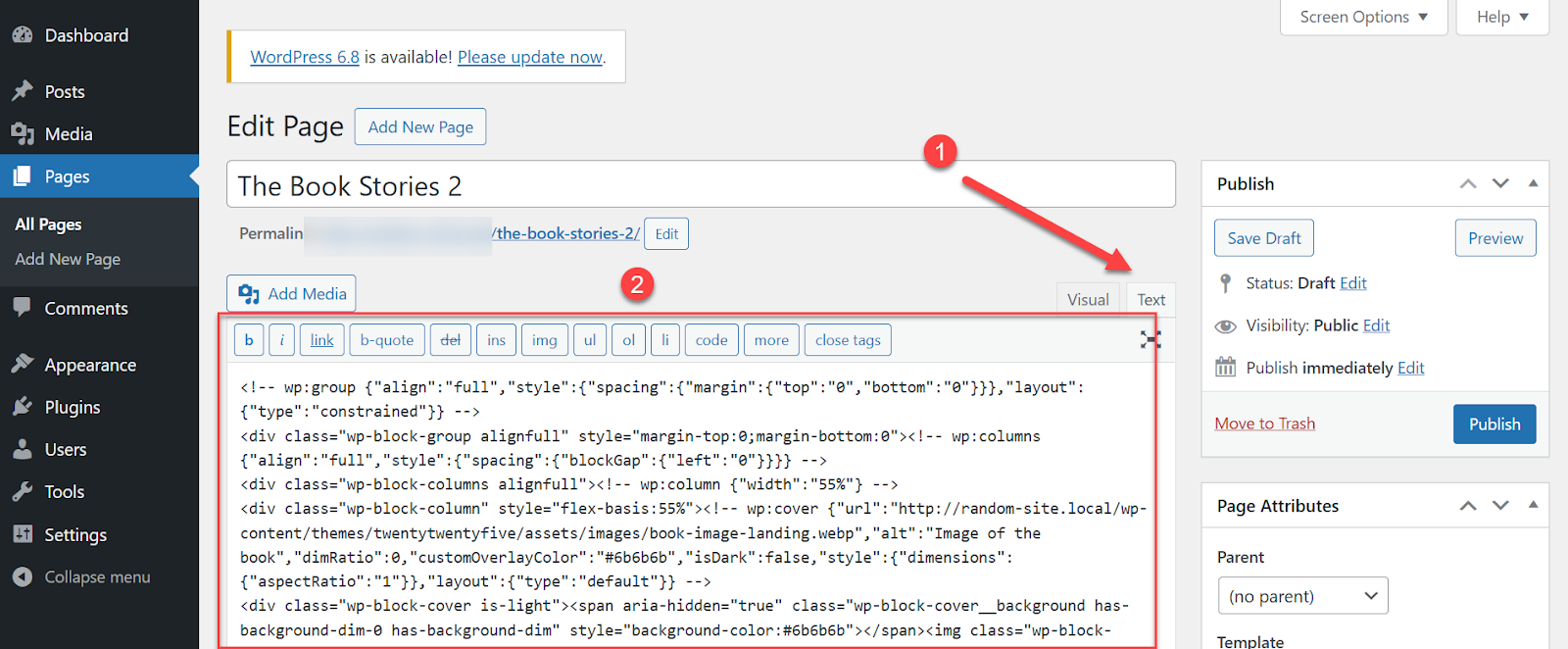
Task: Move Publish panel down
Action: click(1500, 183)
